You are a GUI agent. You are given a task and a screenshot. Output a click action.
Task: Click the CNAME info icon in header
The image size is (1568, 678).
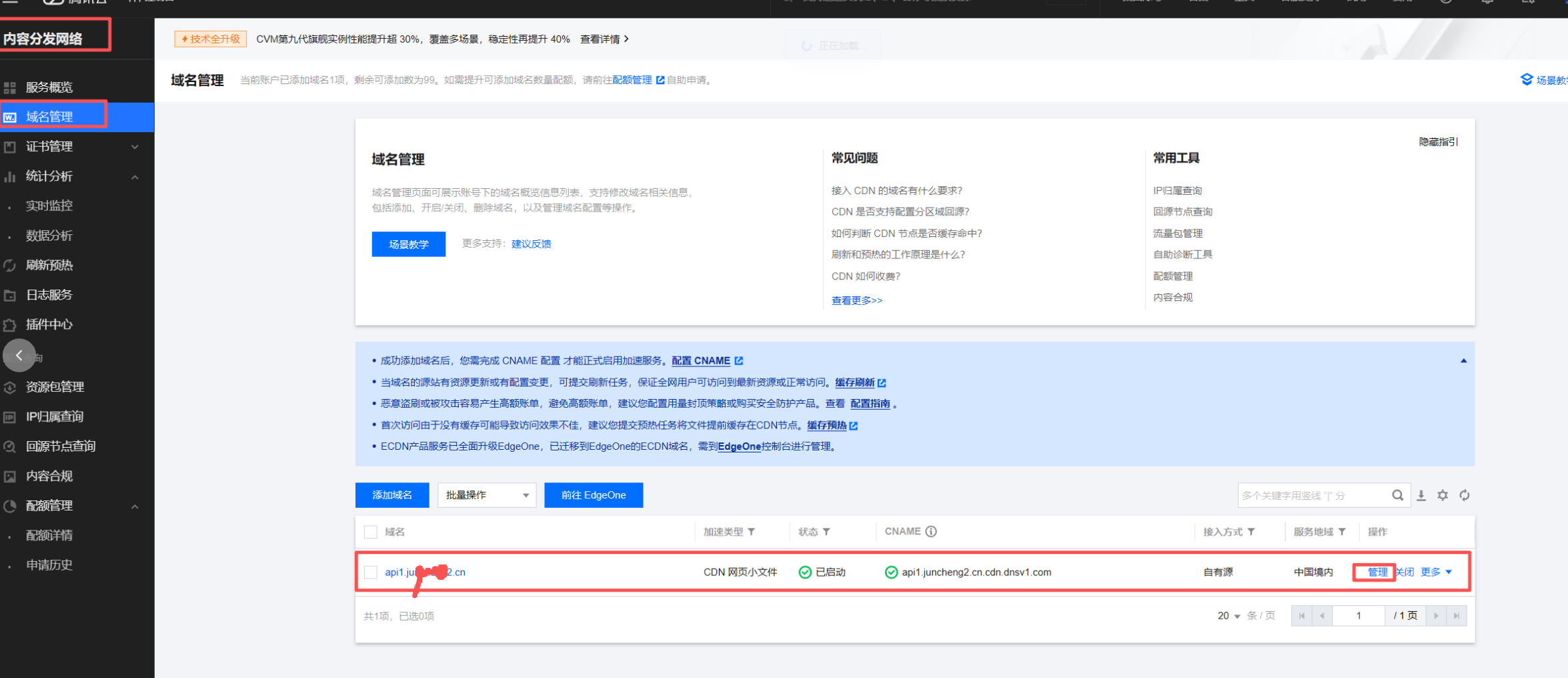931,531
